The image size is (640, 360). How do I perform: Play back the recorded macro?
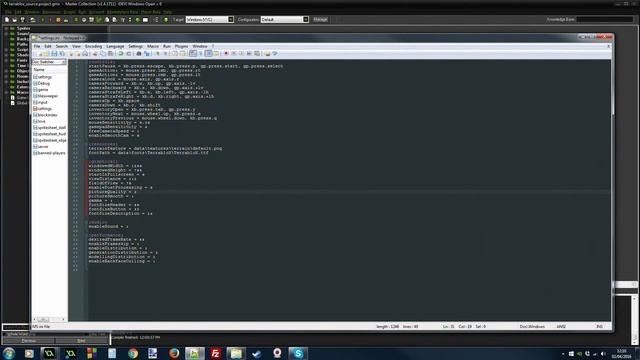[x=241, y=53]
